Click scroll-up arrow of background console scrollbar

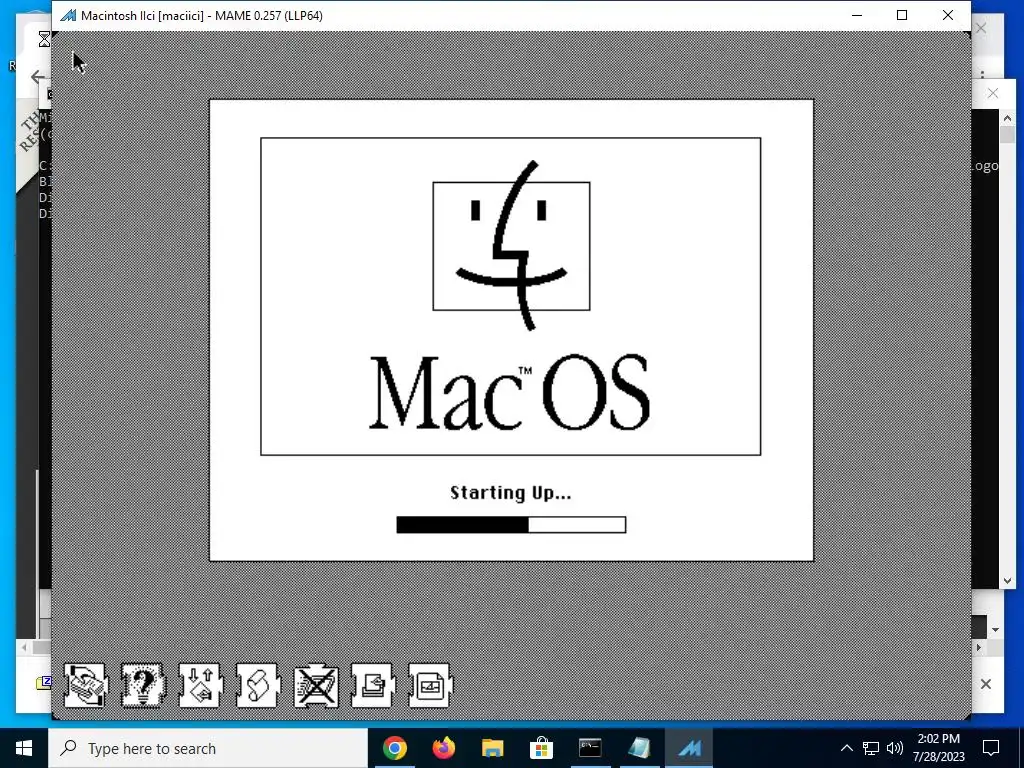pyautogui.click(x=1007, y=118)
